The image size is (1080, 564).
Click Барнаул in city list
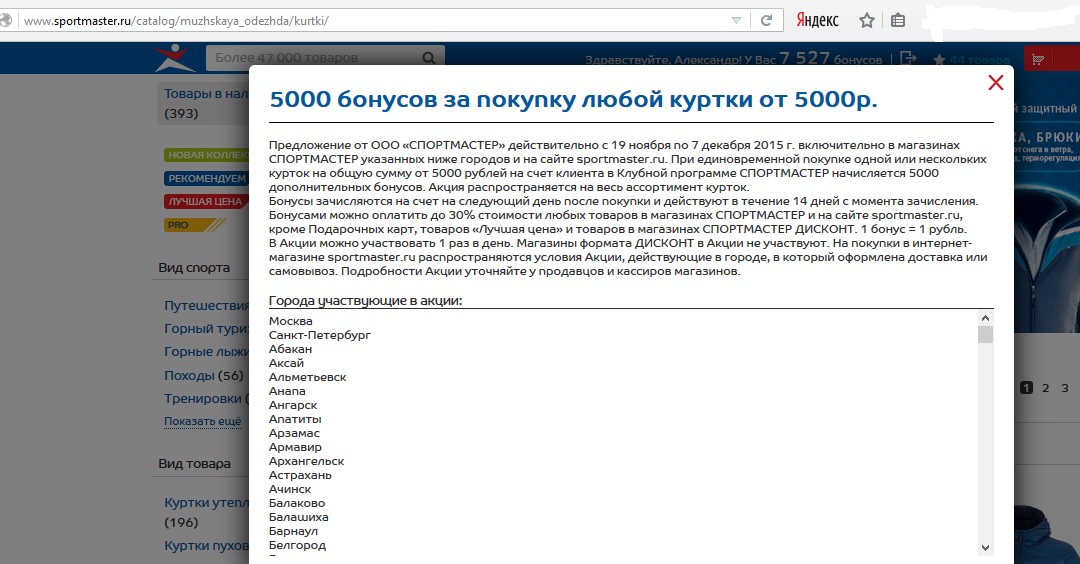click(x=293, y=531)
